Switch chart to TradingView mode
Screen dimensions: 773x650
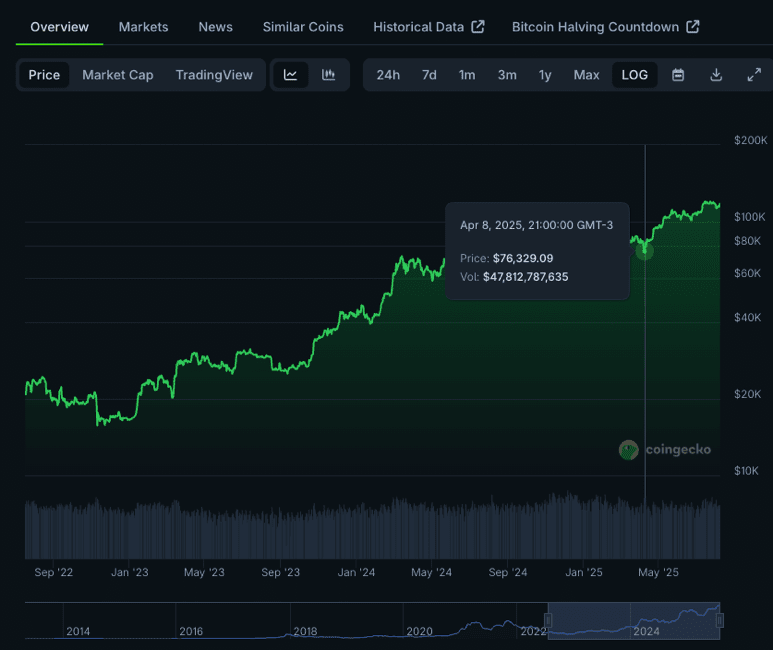tap(214, 75)
